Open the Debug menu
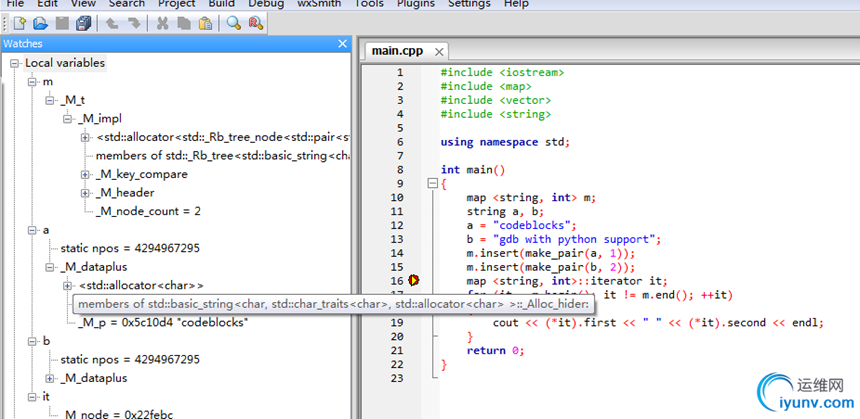Screen dimensions: 860x419 coord(266,4)
